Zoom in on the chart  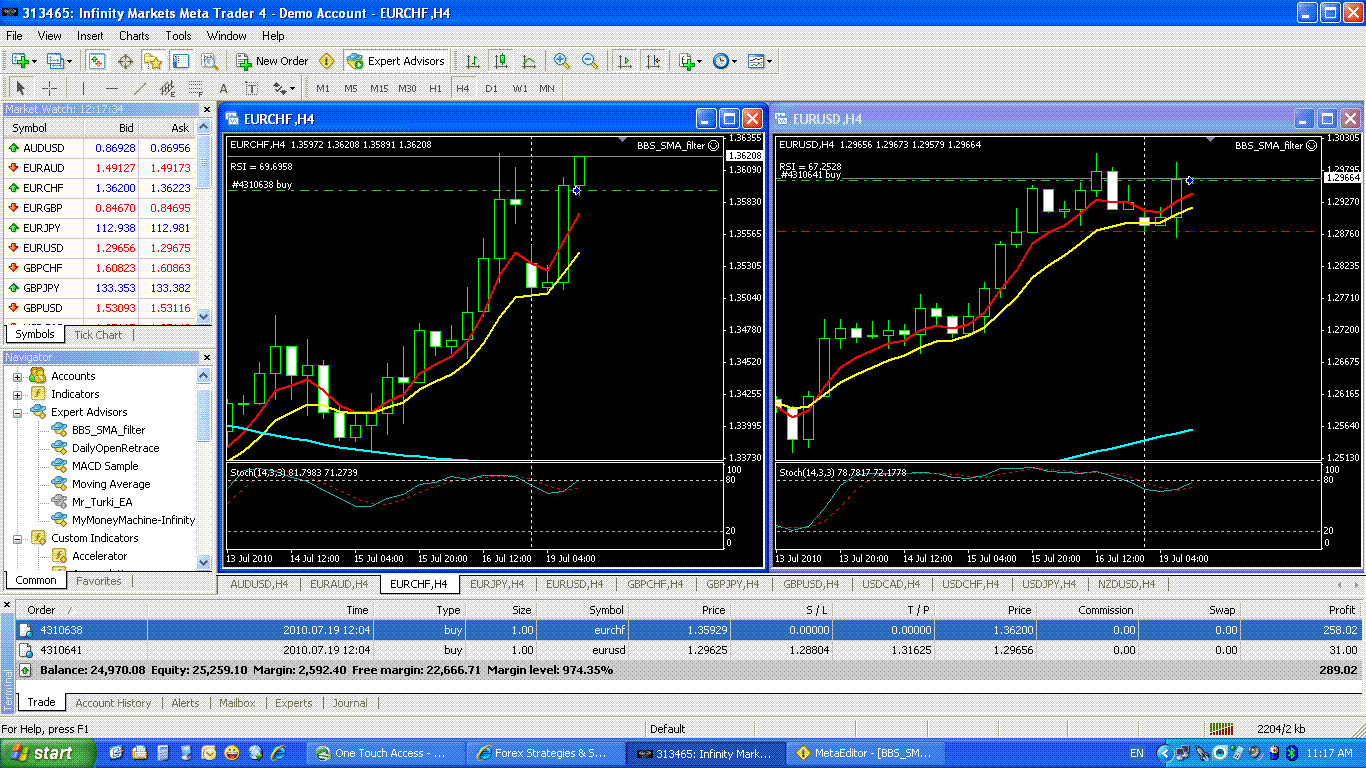tap(562, 61)
